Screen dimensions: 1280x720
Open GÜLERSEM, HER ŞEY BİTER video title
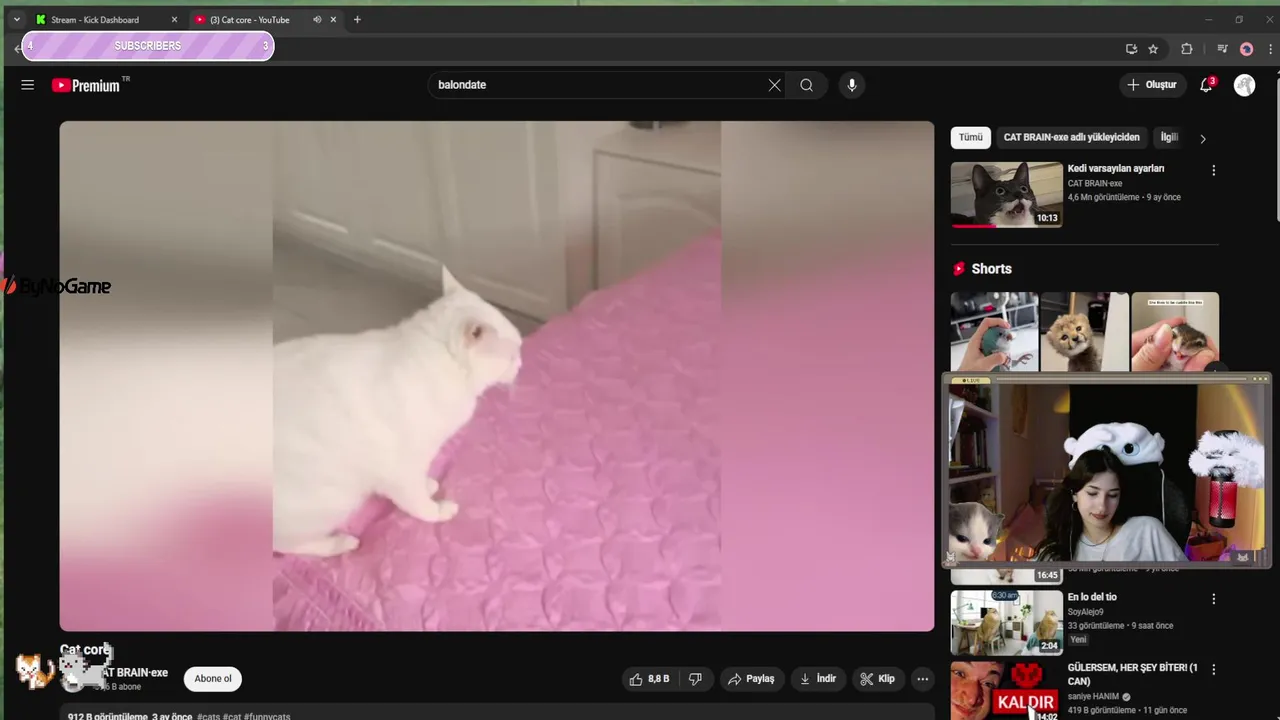pos(1132,674)
